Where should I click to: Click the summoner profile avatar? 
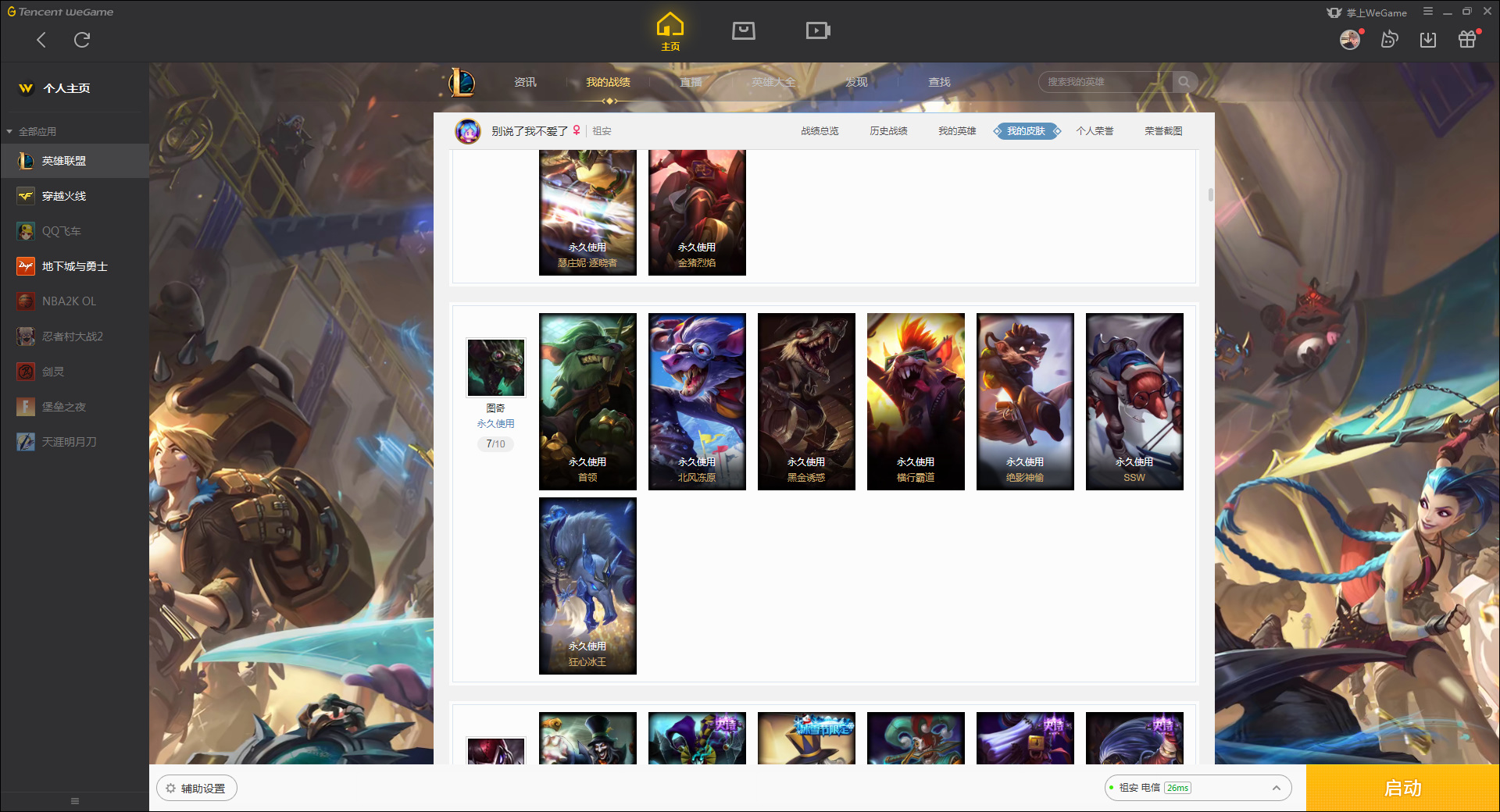[468, 131]
